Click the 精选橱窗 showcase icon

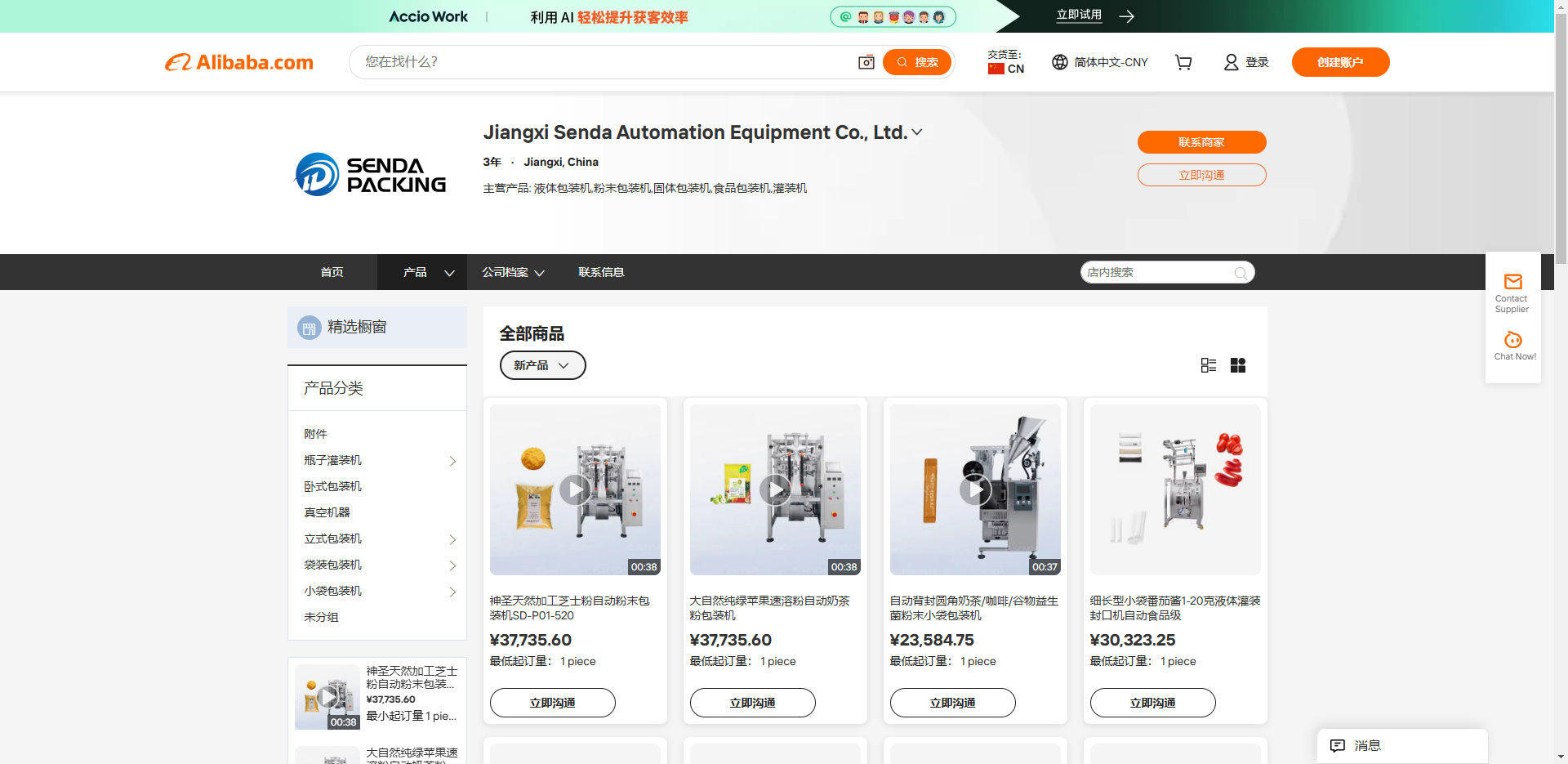[309, 328]
